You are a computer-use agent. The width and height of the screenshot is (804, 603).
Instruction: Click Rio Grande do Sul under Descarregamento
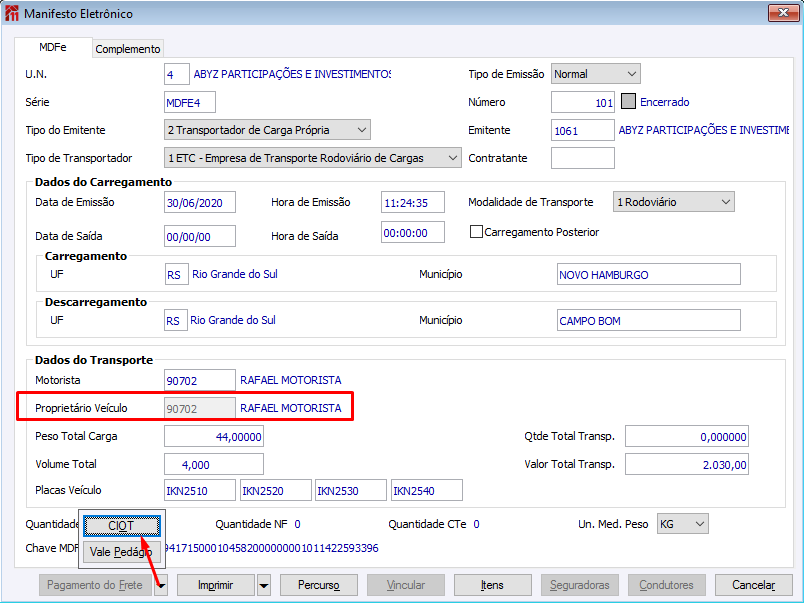[233, 320]
